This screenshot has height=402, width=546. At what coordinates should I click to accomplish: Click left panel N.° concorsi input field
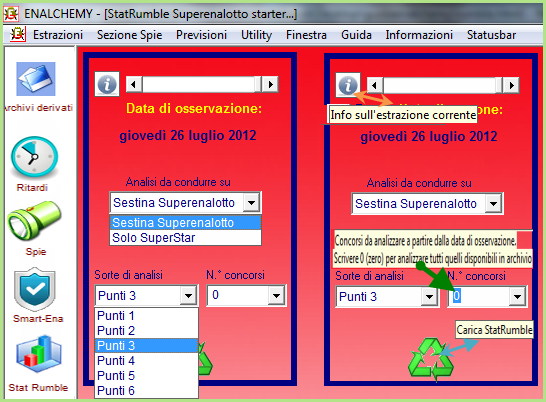click(x=238, y=295)
